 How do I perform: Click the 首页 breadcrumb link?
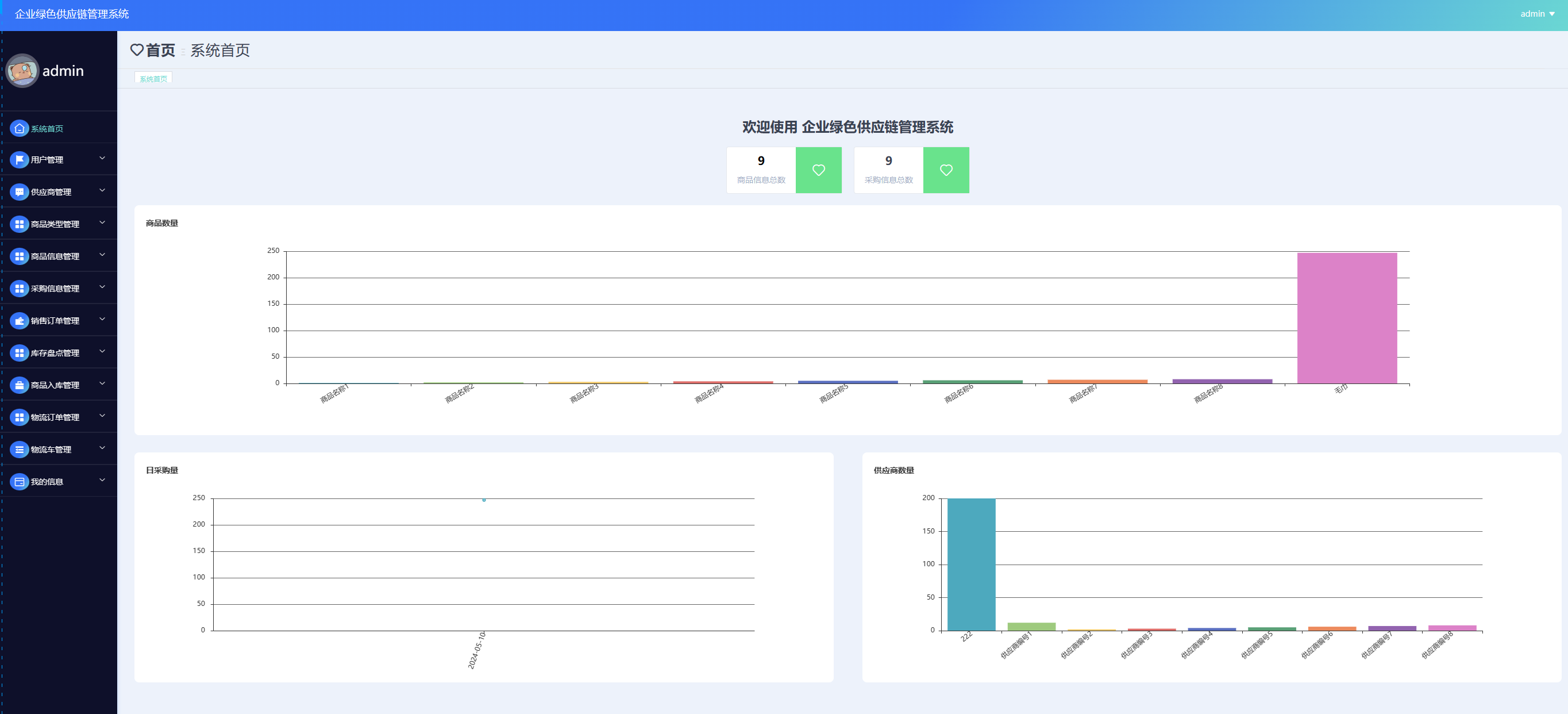pyautogui.click(x=160, y=51)
